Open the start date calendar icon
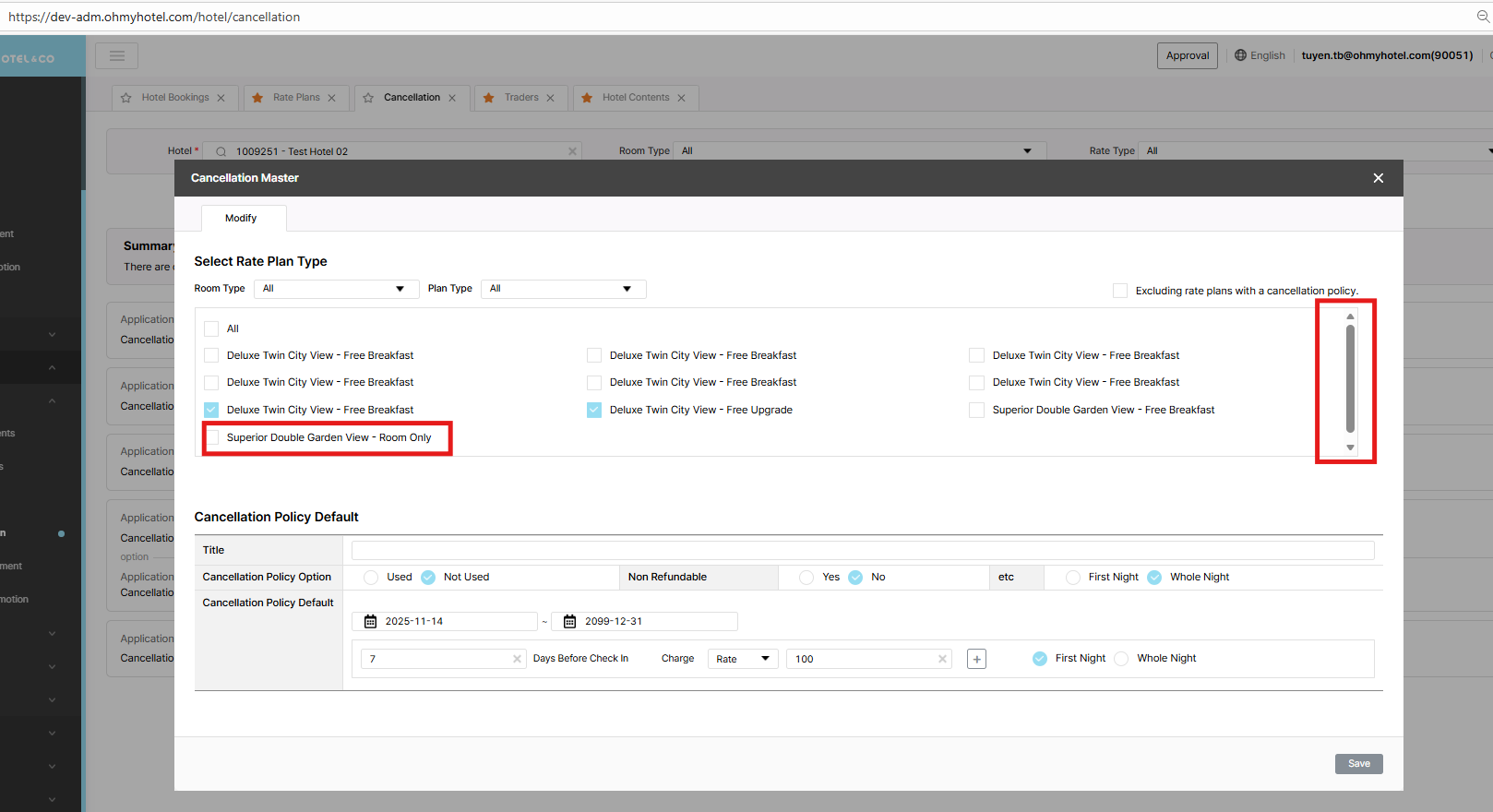 [371, 622]
